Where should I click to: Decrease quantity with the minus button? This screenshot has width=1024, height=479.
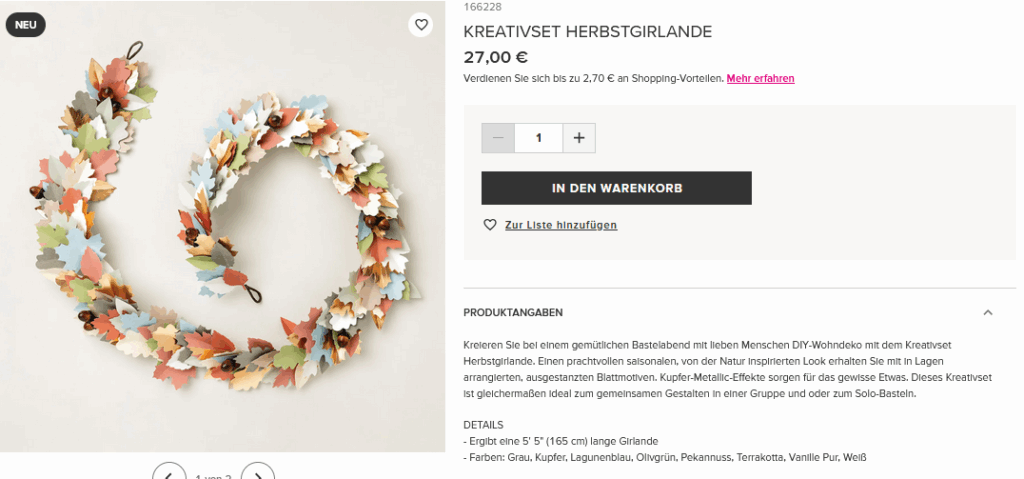point(498,138)
